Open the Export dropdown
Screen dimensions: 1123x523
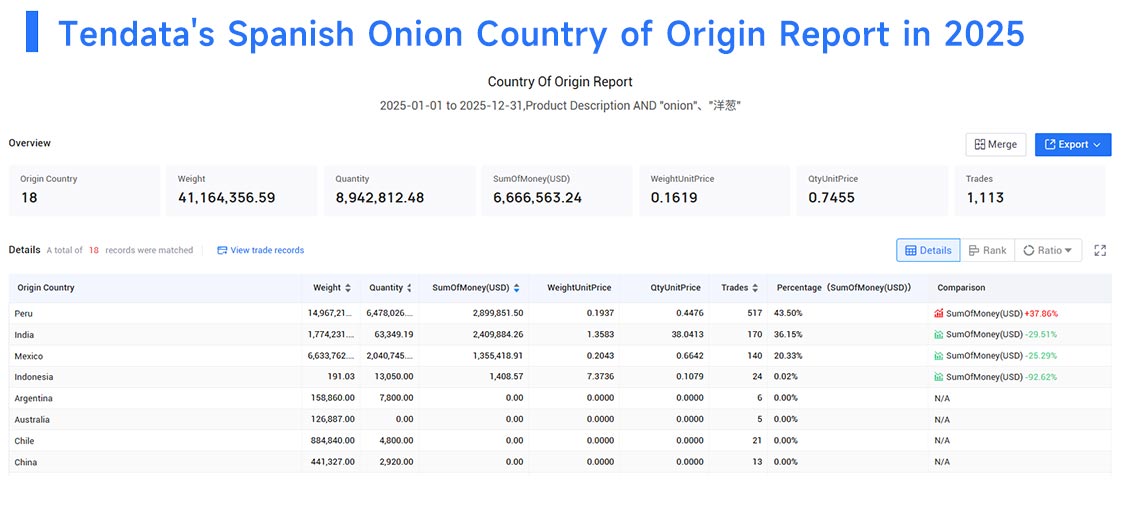coord(1073,145)
